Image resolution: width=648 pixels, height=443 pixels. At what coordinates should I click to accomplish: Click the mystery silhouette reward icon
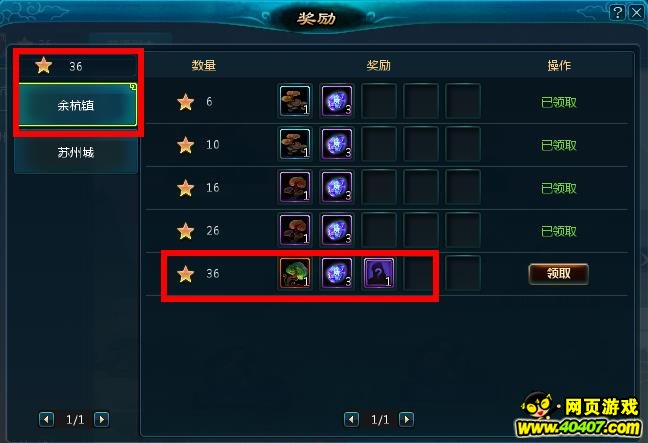[379, 273]
